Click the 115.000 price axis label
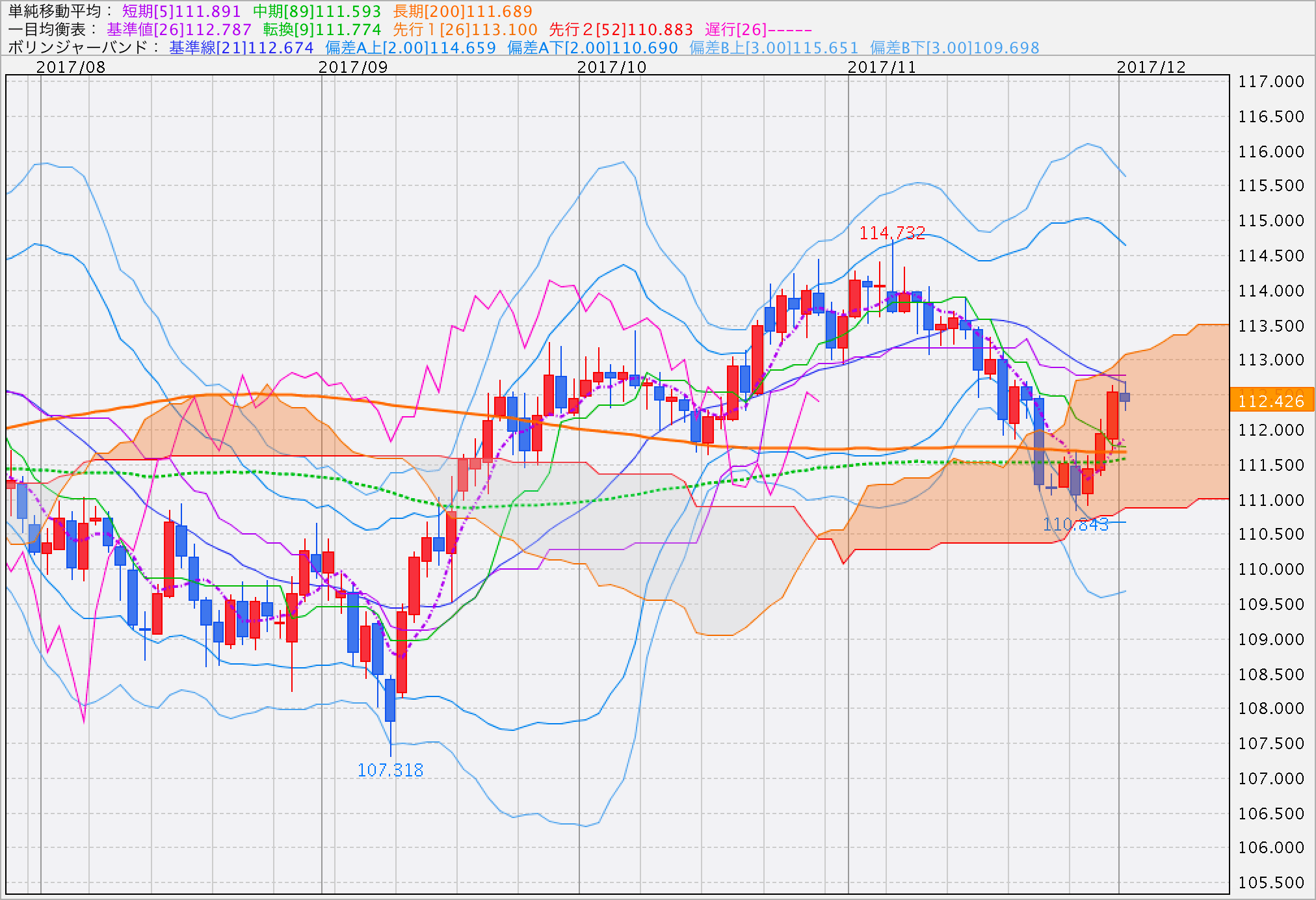 1271,220
